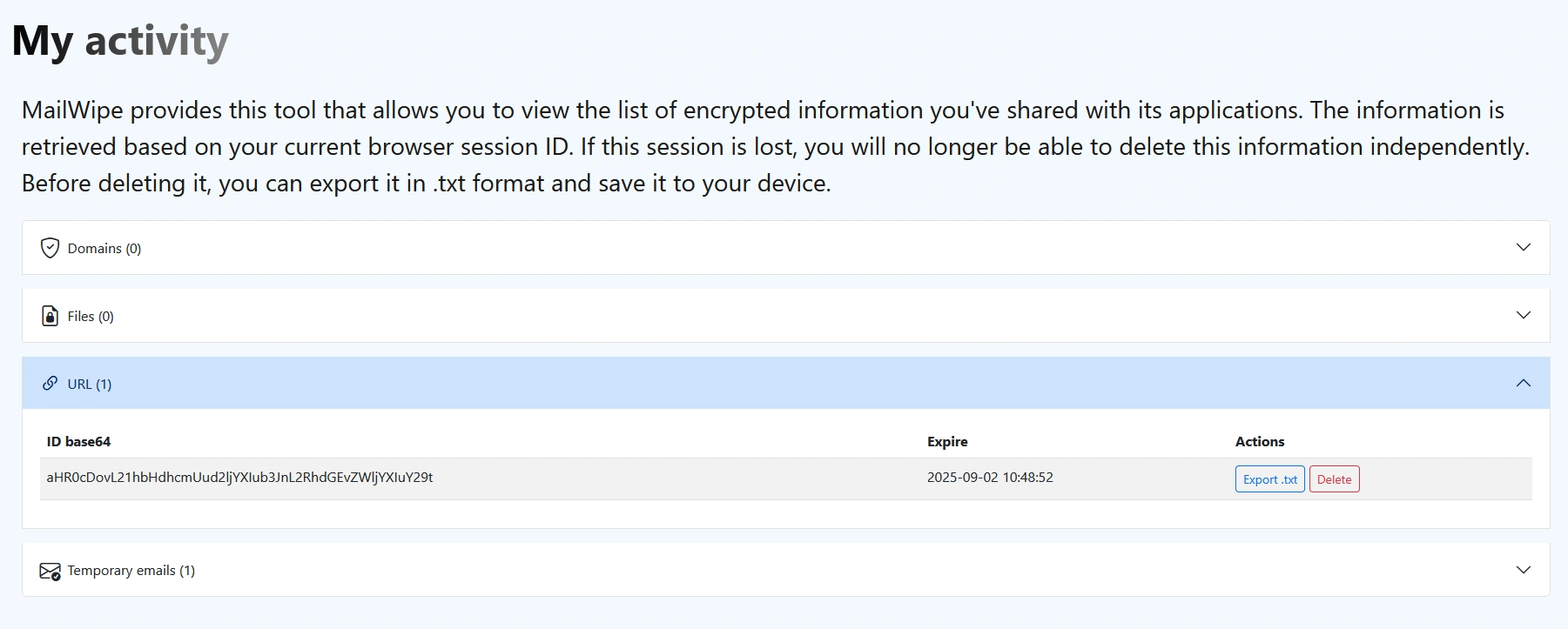Screen dimensions: 1568x629
Task: Expand the Domains section chevron
Action: click(1523, 247)
